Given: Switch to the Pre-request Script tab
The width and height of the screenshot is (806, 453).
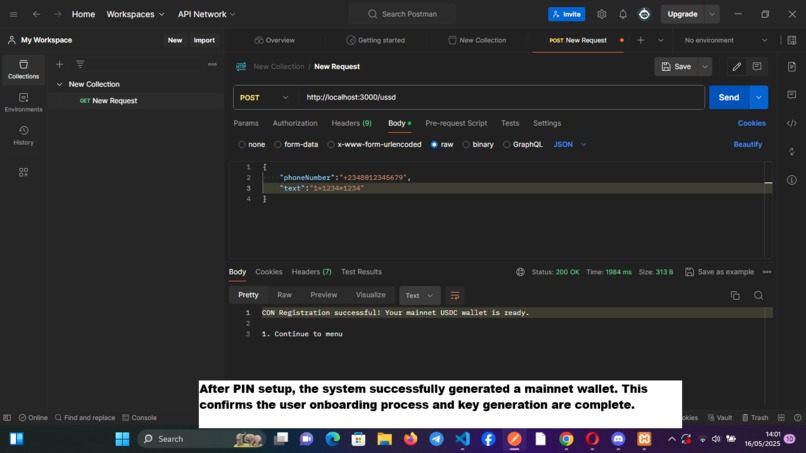Looking at the screenshot, I should (456, 123).
